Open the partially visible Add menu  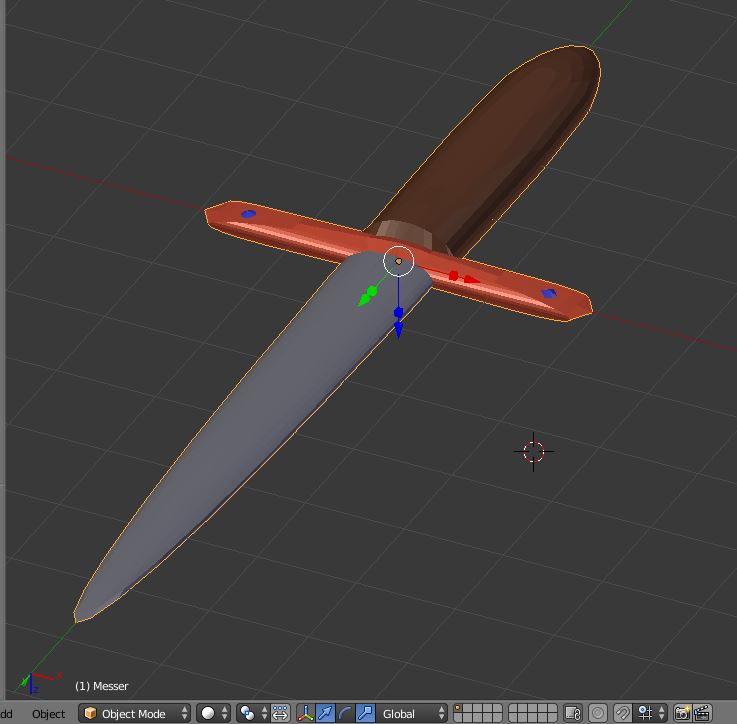(x=6, y=714)
